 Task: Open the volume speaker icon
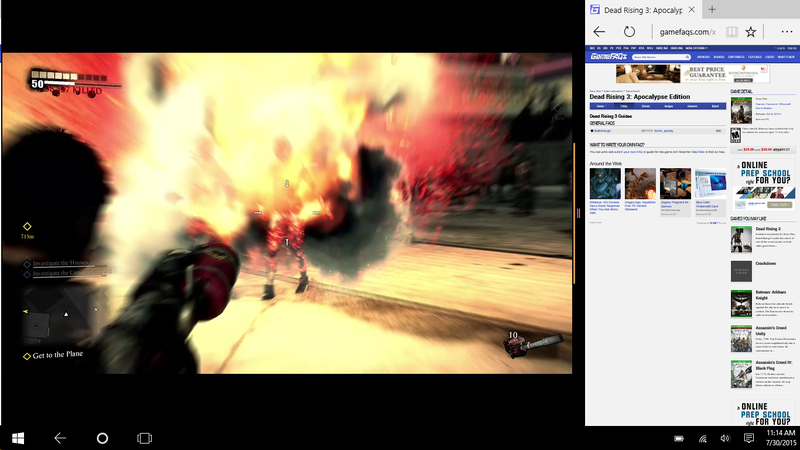[725, 438]
